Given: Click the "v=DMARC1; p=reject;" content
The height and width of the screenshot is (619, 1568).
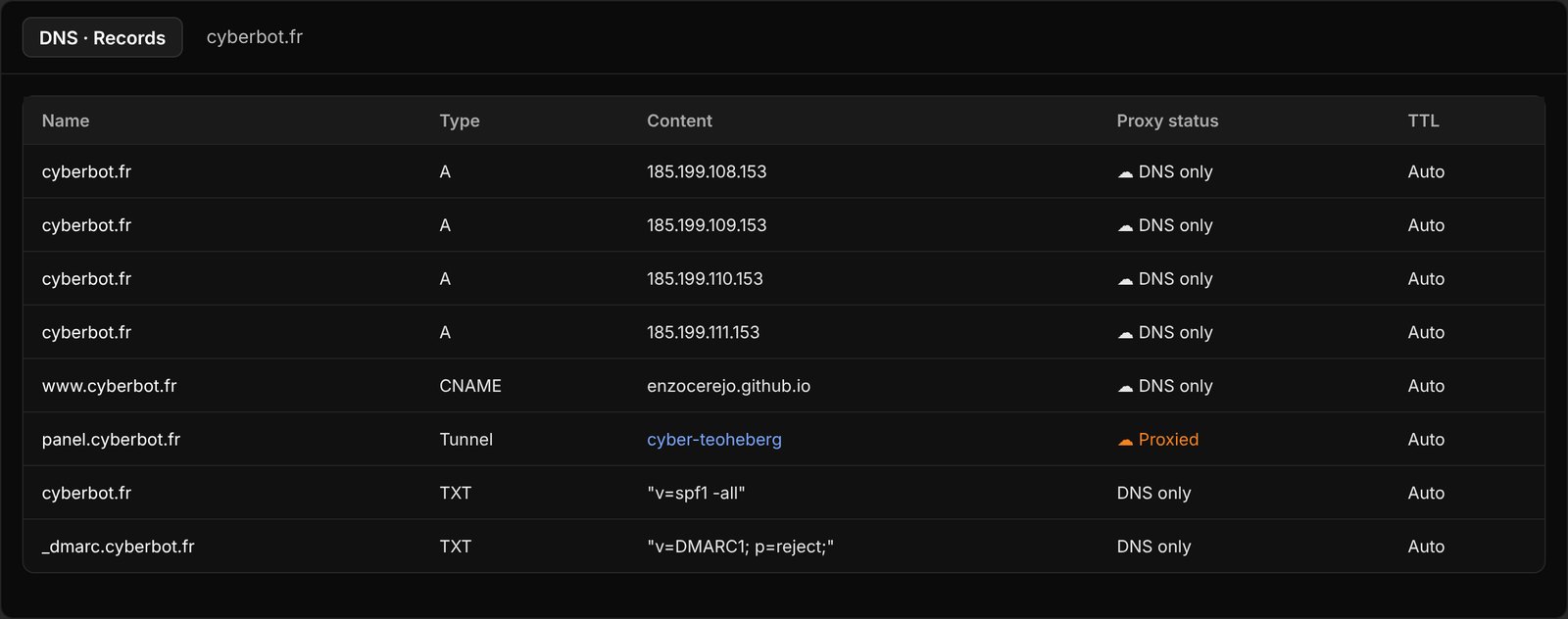Looking at the screenshot, I should click(740, 547).
